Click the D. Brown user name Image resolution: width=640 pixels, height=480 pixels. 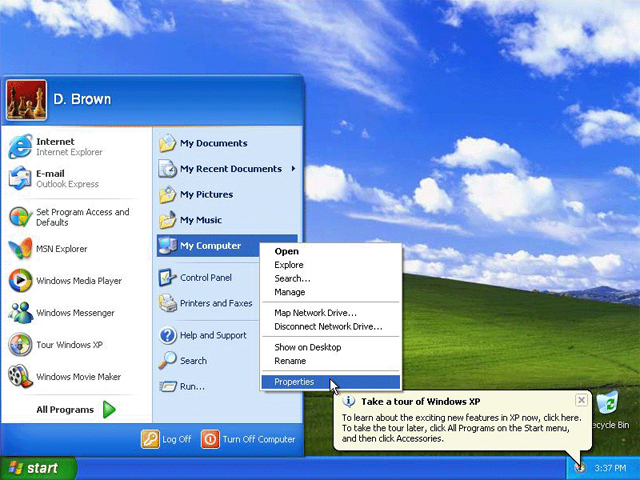[82, 99]
